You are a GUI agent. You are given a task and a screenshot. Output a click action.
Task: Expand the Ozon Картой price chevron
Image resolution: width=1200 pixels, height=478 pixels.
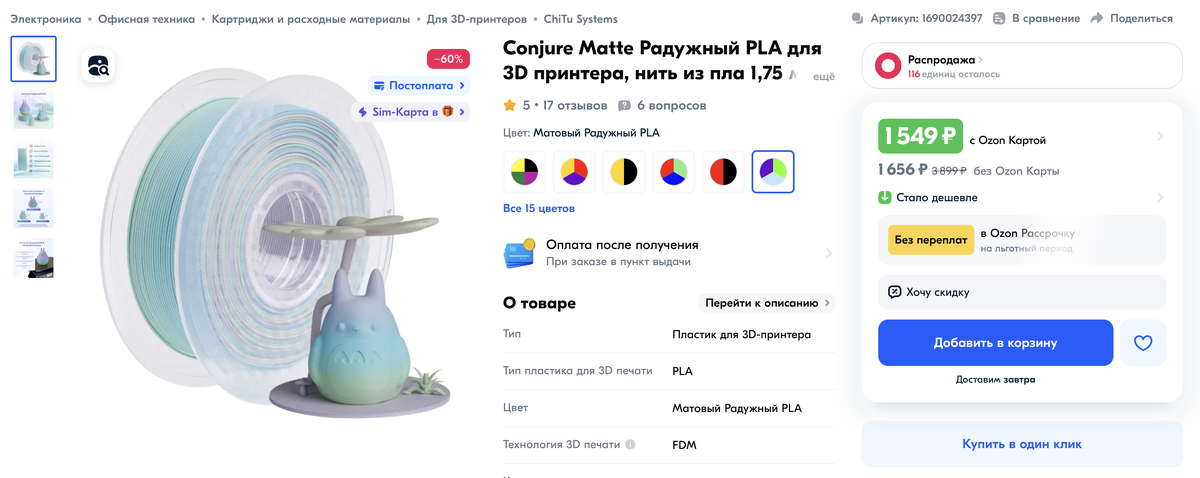[1160, 136]
